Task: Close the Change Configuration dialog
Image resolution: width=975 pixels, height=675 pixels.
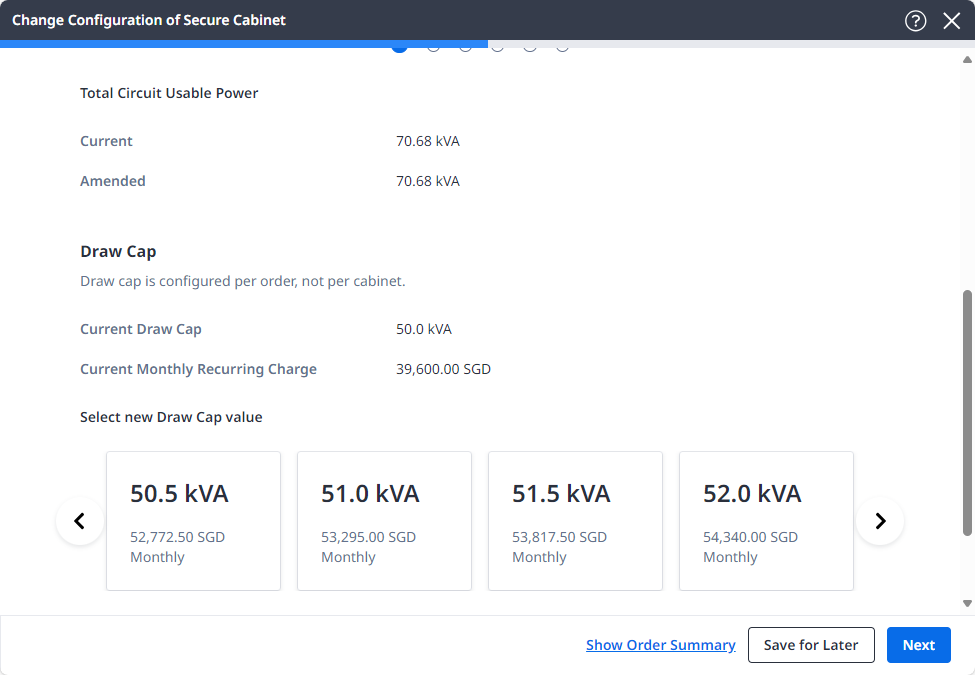Action: (951, 21)
